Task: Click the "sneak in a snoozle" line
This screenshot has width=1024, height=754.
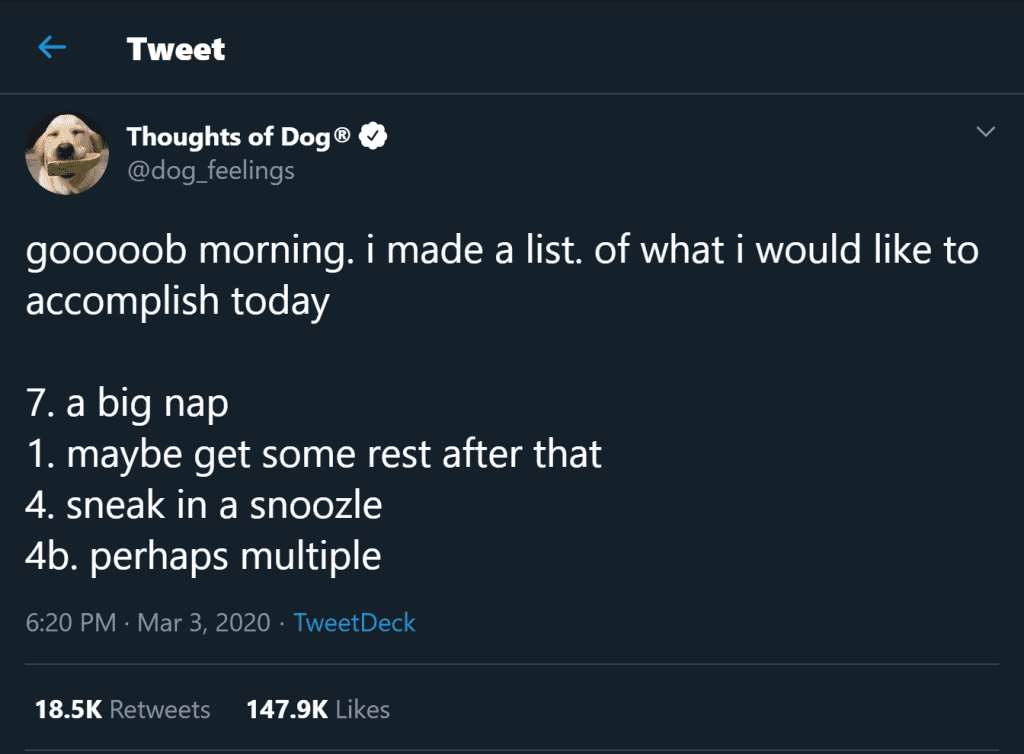Action: (x=203, y=505)
